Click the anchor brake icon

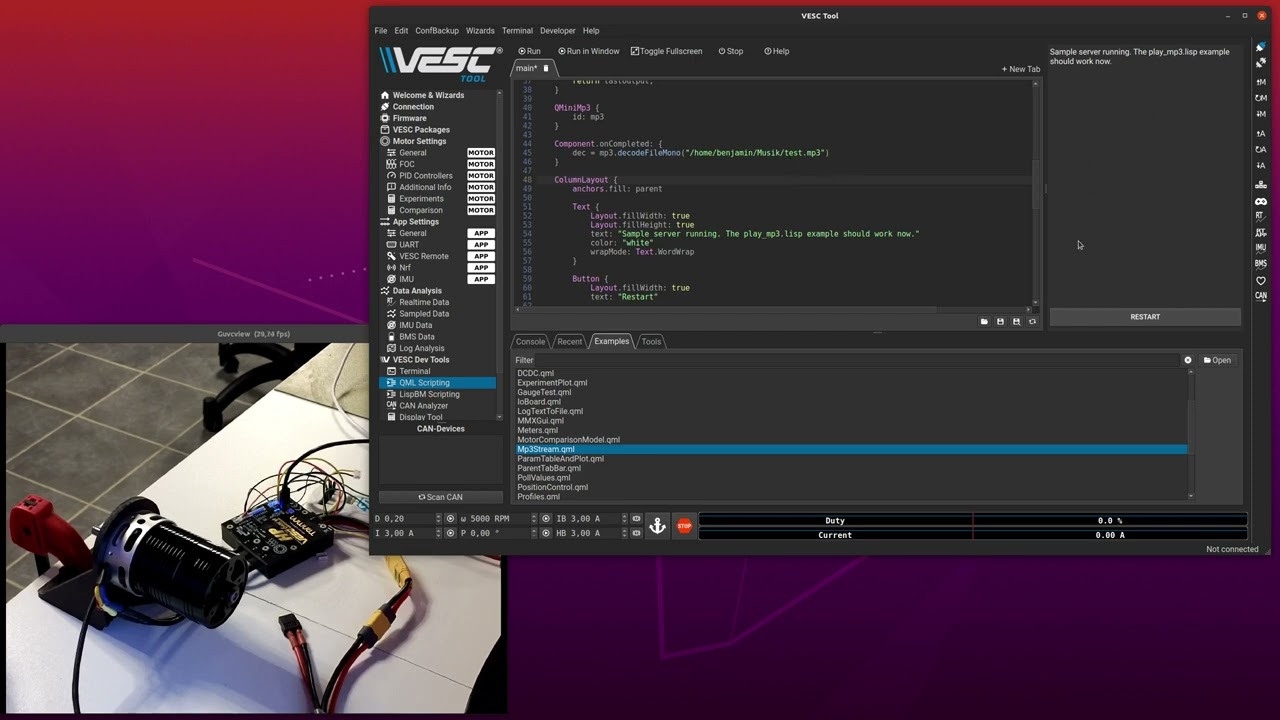657,526
